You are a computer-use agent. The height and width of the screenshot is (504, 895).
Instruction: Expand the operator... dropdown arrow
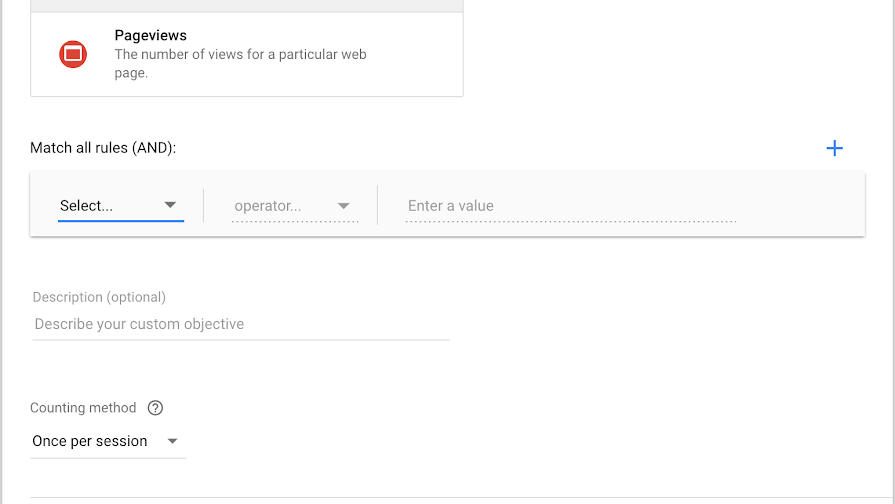344,206
